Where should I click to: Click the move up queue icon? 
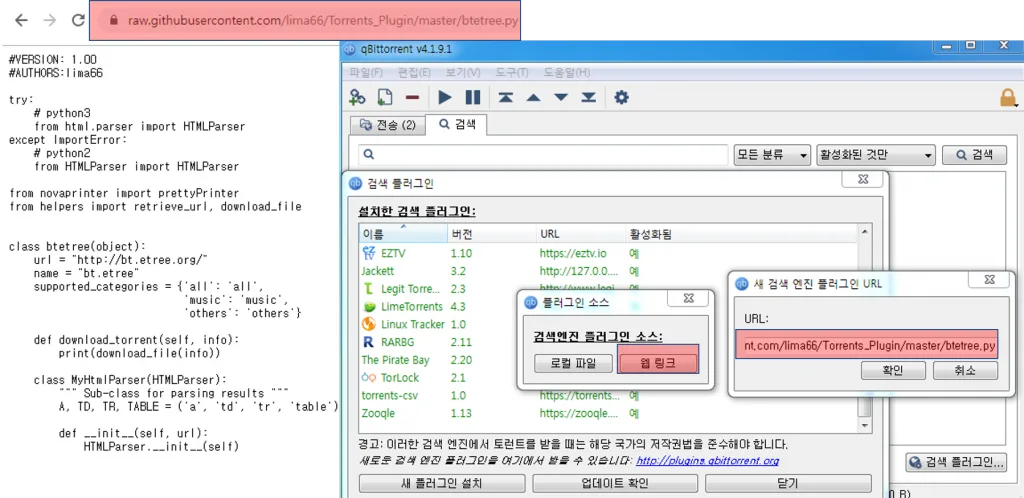point(534,97)
